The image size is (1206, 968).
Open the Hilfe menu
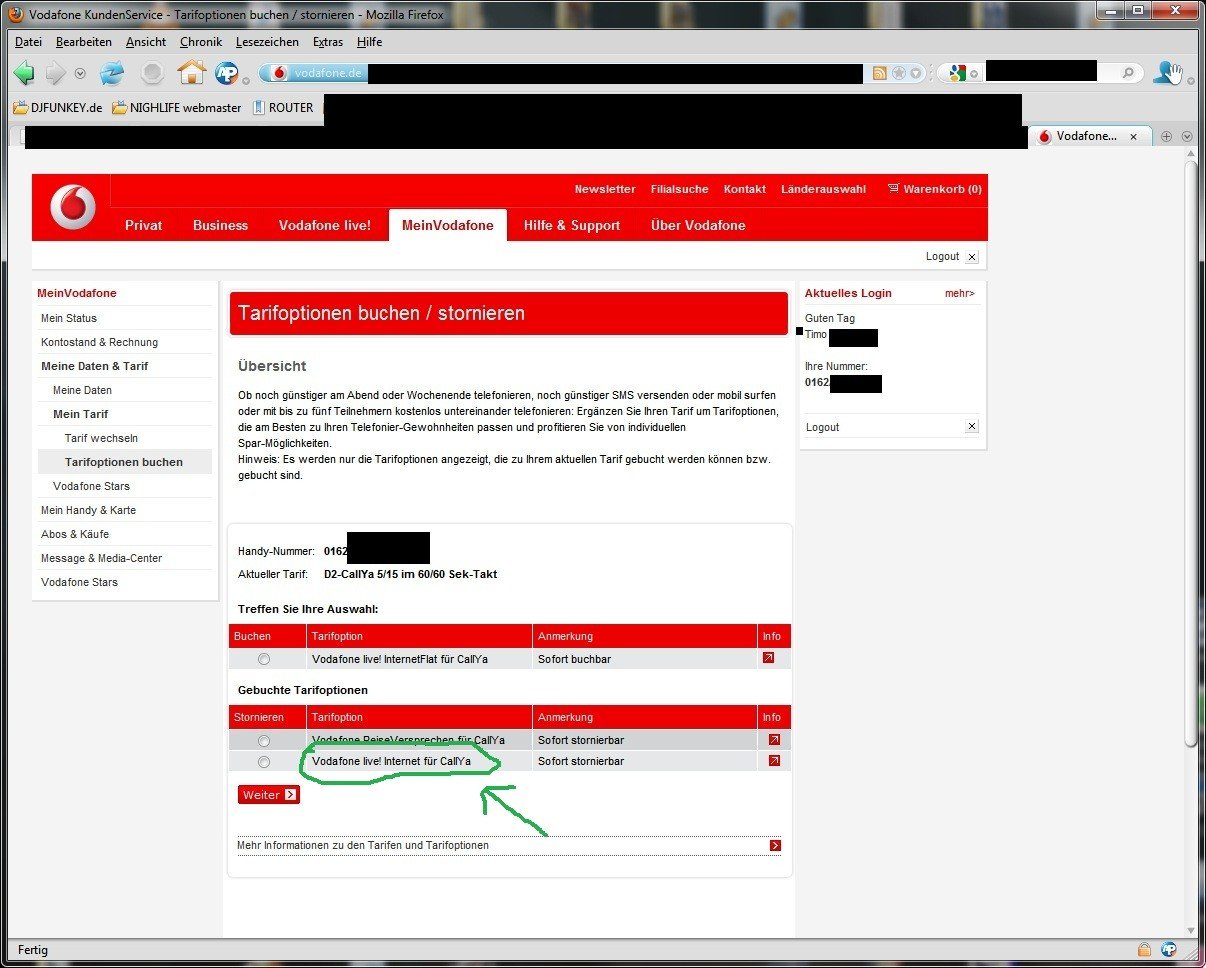(370, 42)
